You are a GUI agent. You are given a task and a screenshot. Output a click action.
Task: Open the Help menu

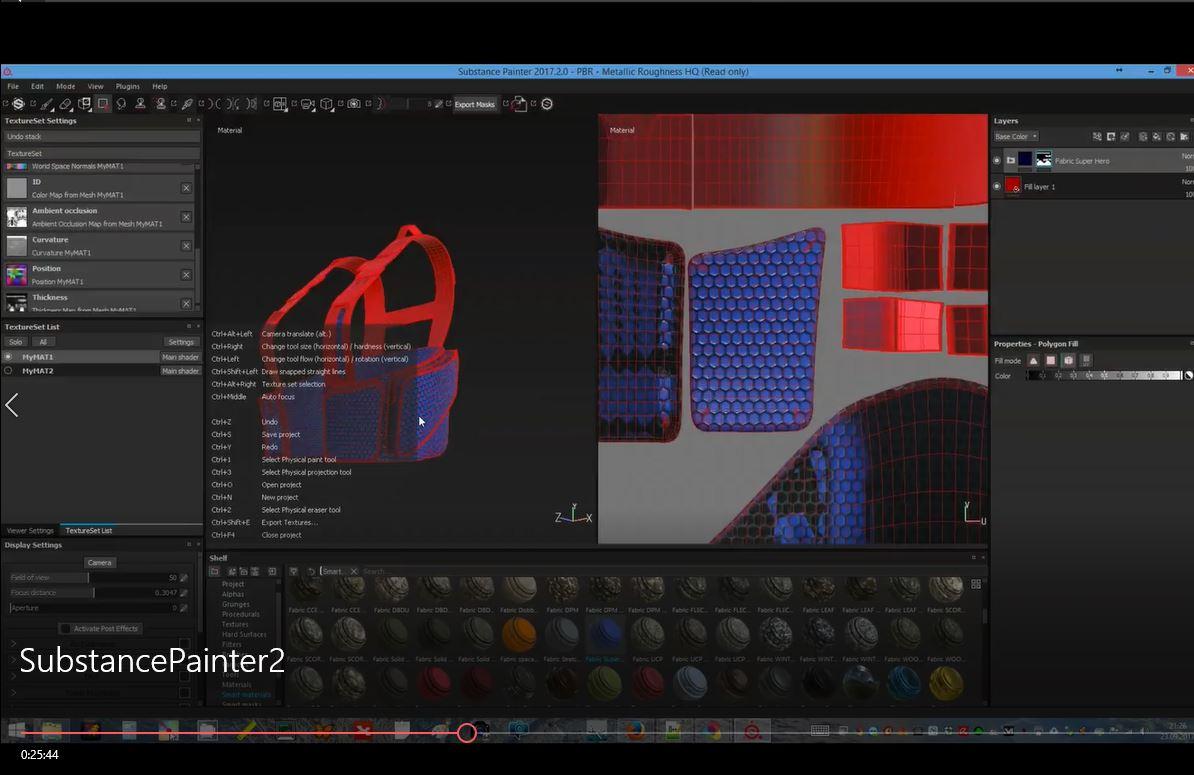coord(159,87)
